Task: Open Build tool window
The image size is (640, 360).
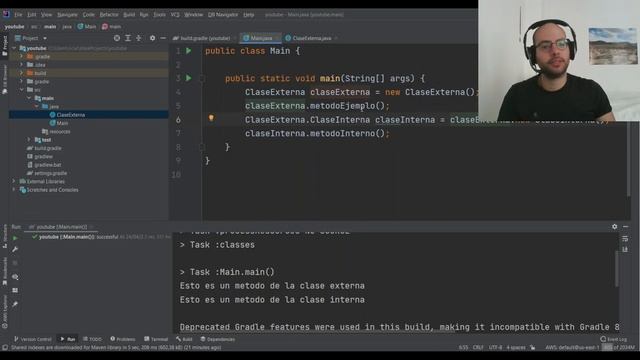Action: [x=184, y=339]
